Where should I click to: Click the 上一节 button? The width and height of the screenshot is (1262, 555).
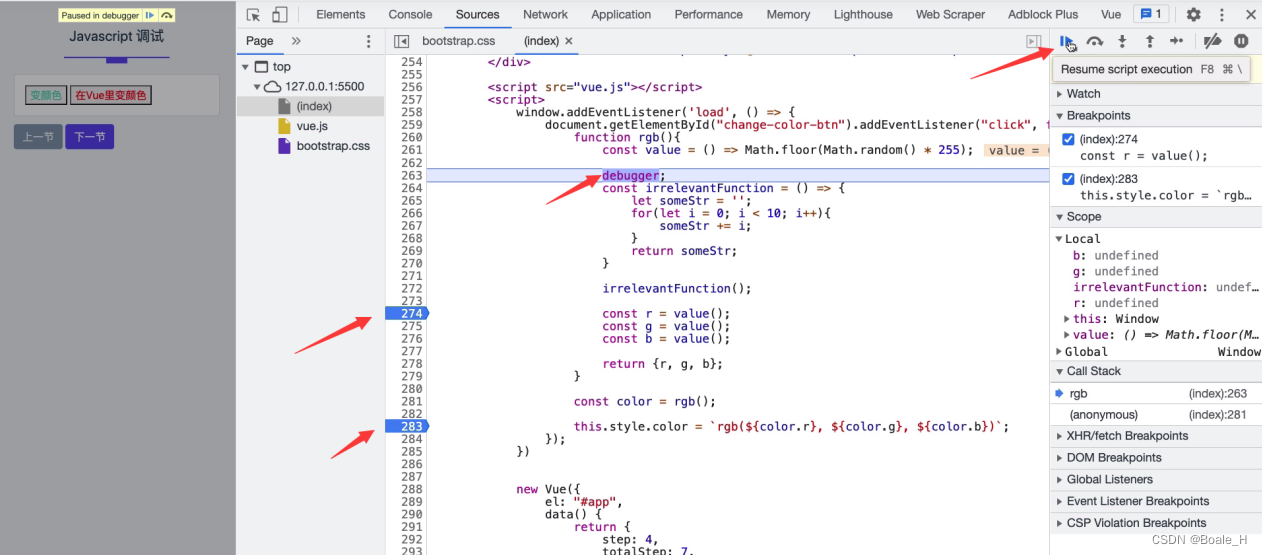coord(38,137)
